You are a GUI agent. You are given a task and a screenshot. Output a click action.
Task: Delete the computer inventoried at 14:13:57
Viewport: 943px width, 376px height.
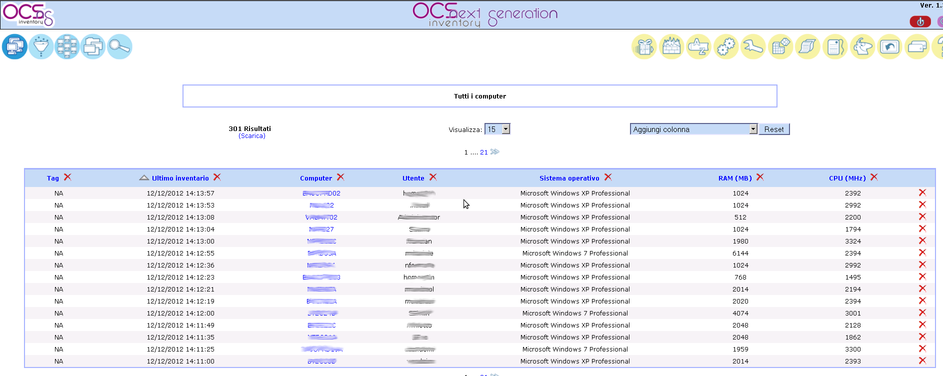[x=922, y=193]
